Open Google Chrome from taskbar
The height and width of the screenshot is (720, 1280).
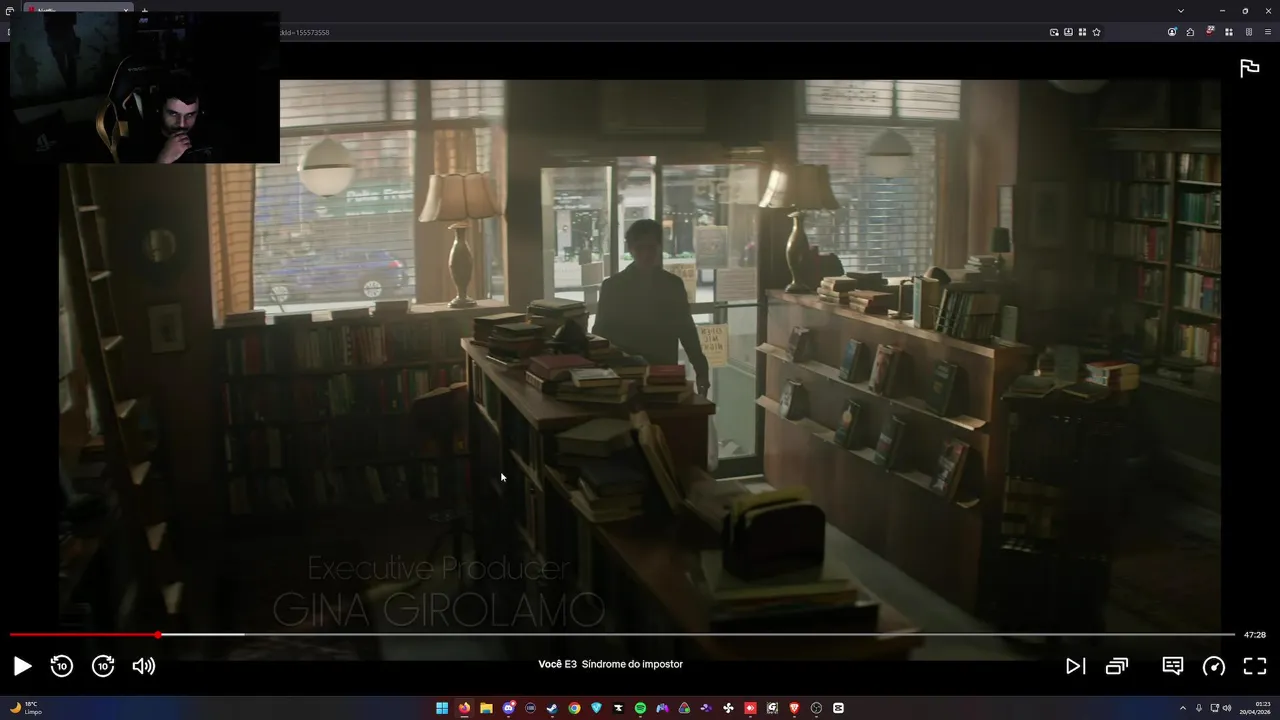pos(574,708)
